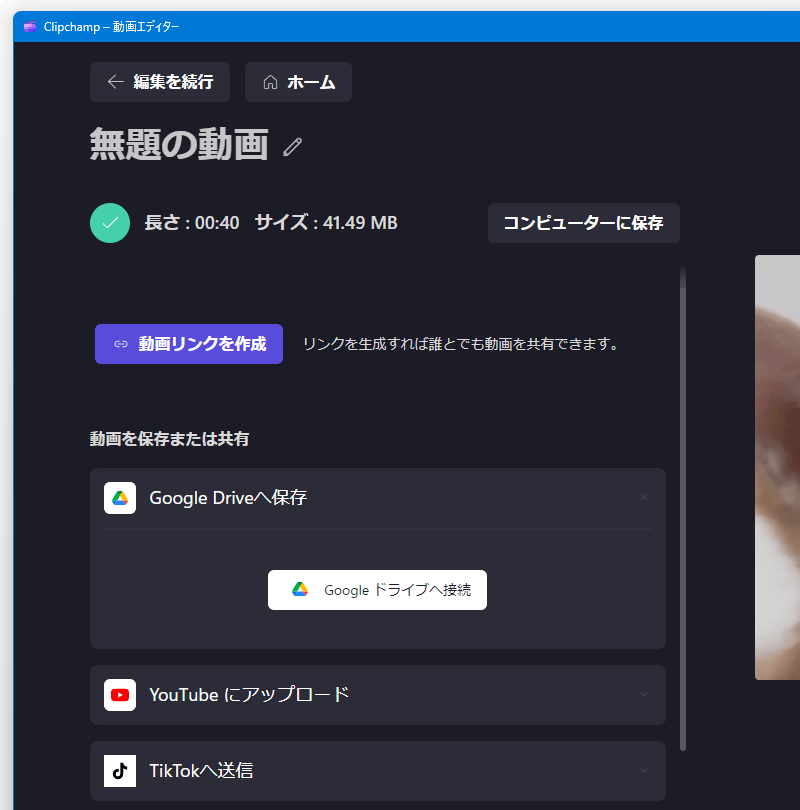Click the 動画を保存または共有 heading
Image resolution: width=800 pixels, height=810 pixels.
(x=169, y=439)
